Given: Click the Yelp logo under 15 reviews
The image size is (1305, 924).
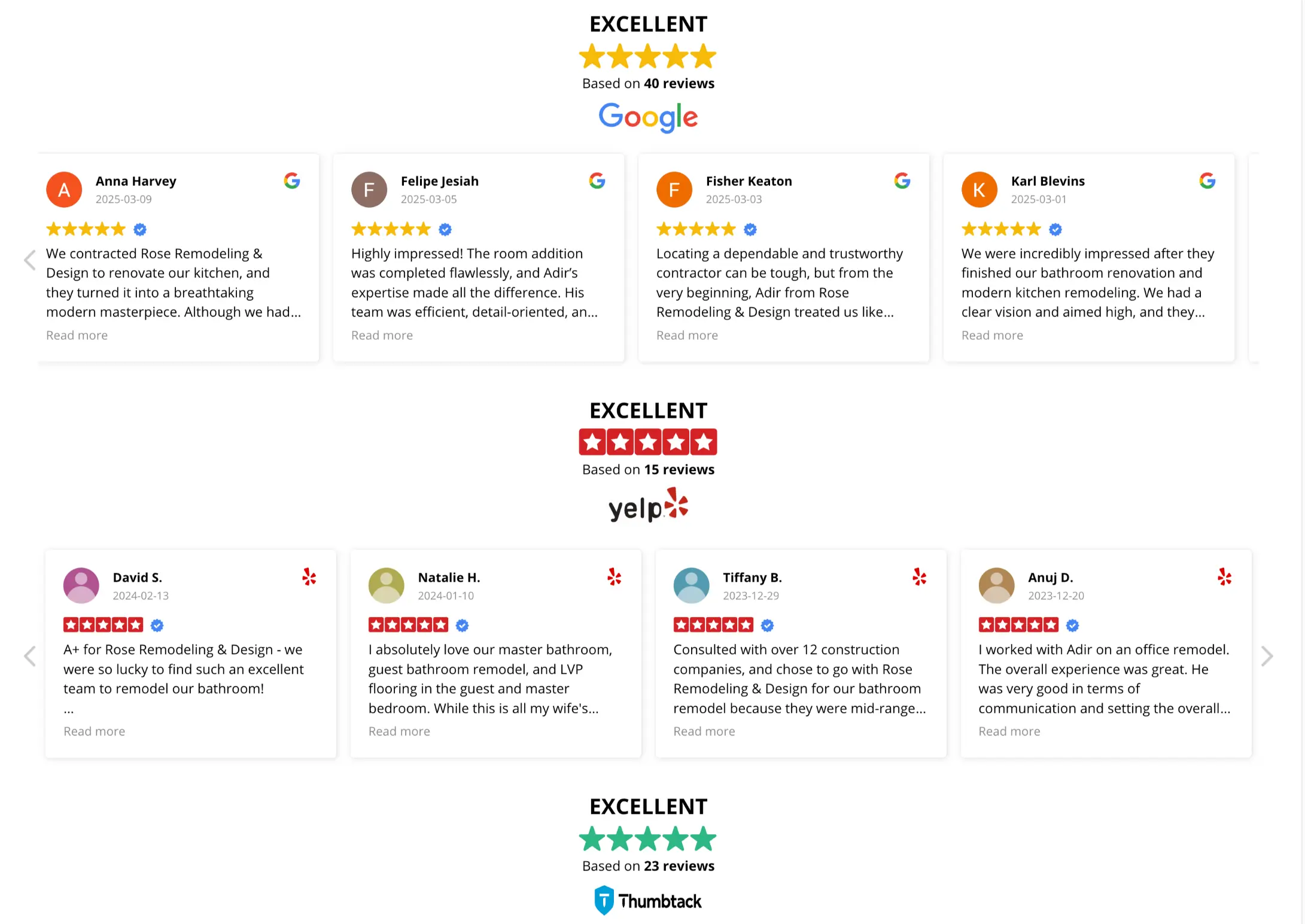Looking at the screenshot, I should [x=648, y=506].
